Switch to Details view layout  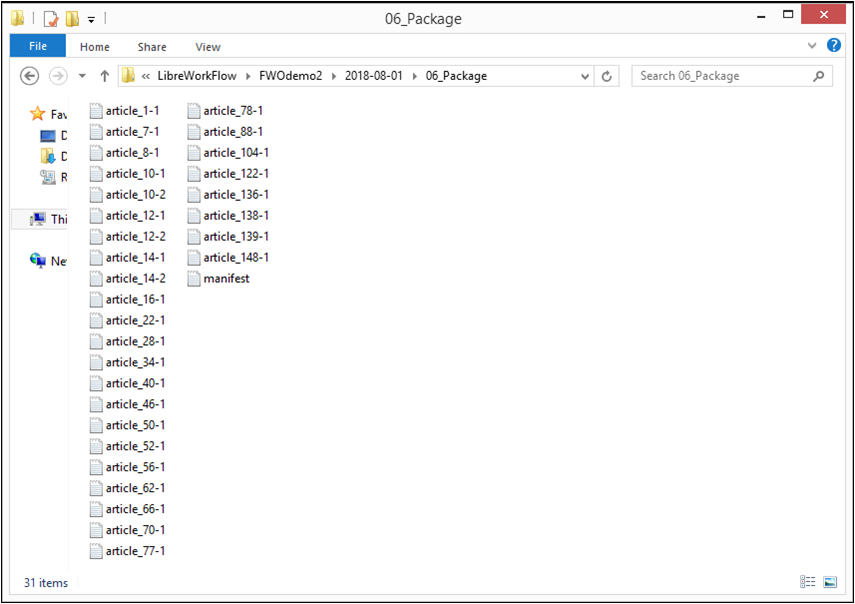808,582
